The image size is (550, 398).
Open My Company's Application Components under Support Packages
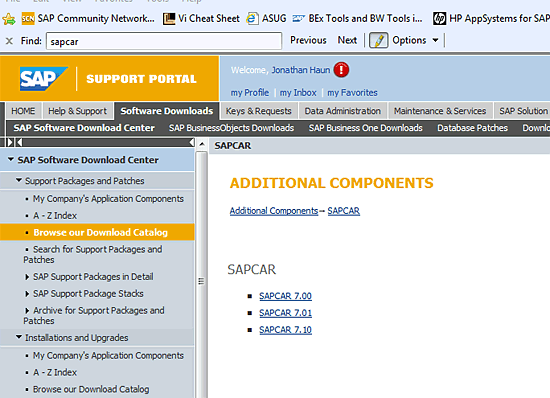(108, 199)
